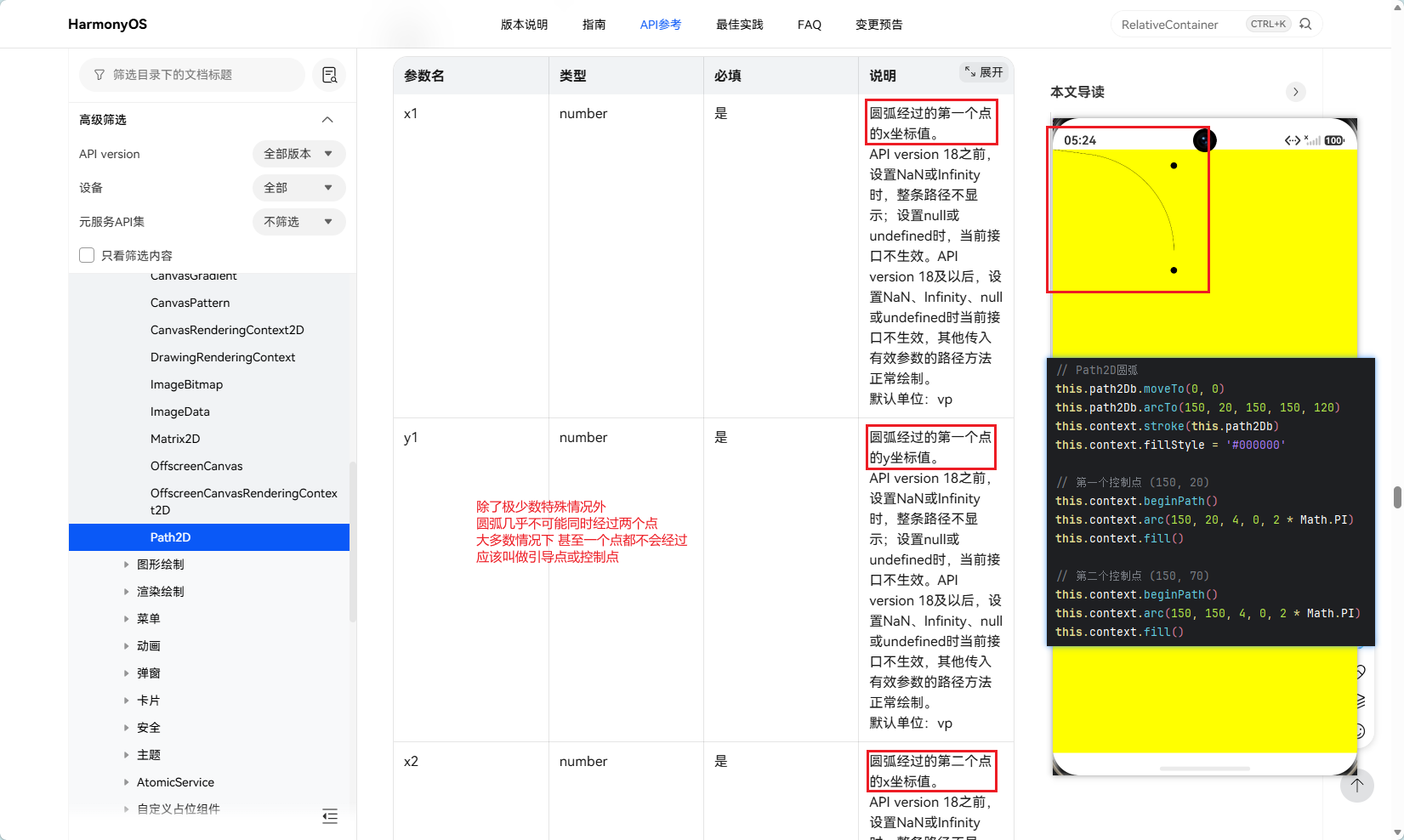Click the search magnifier icon in header
The image size is (1404, 840).
pyautogui.click(x=1305, y=24)
